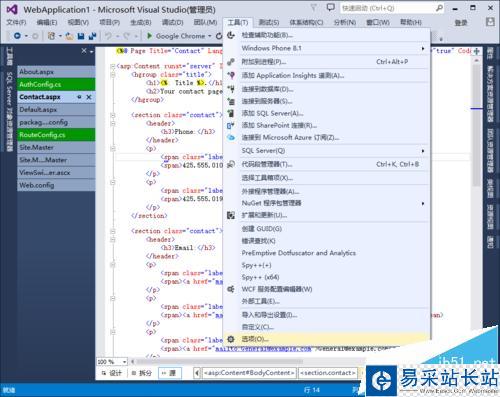Open the 测试(S) menu

tap(269, 22)
